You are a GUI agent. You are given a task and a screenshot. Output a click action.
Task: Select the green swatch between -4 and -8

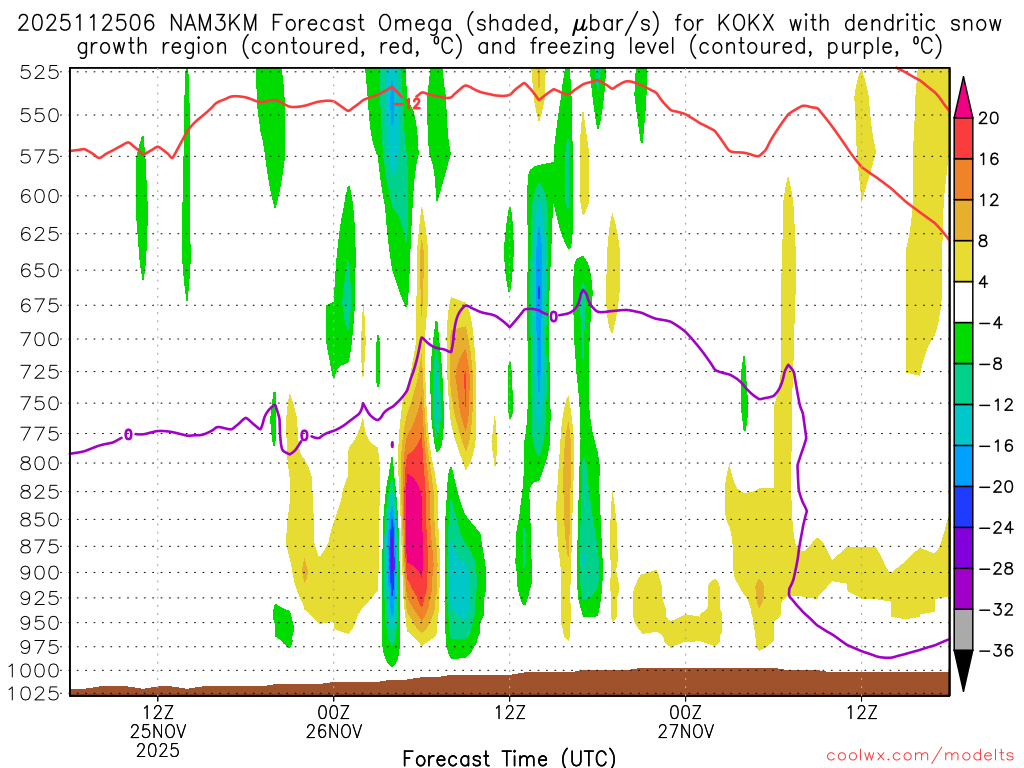pos(963,344)
